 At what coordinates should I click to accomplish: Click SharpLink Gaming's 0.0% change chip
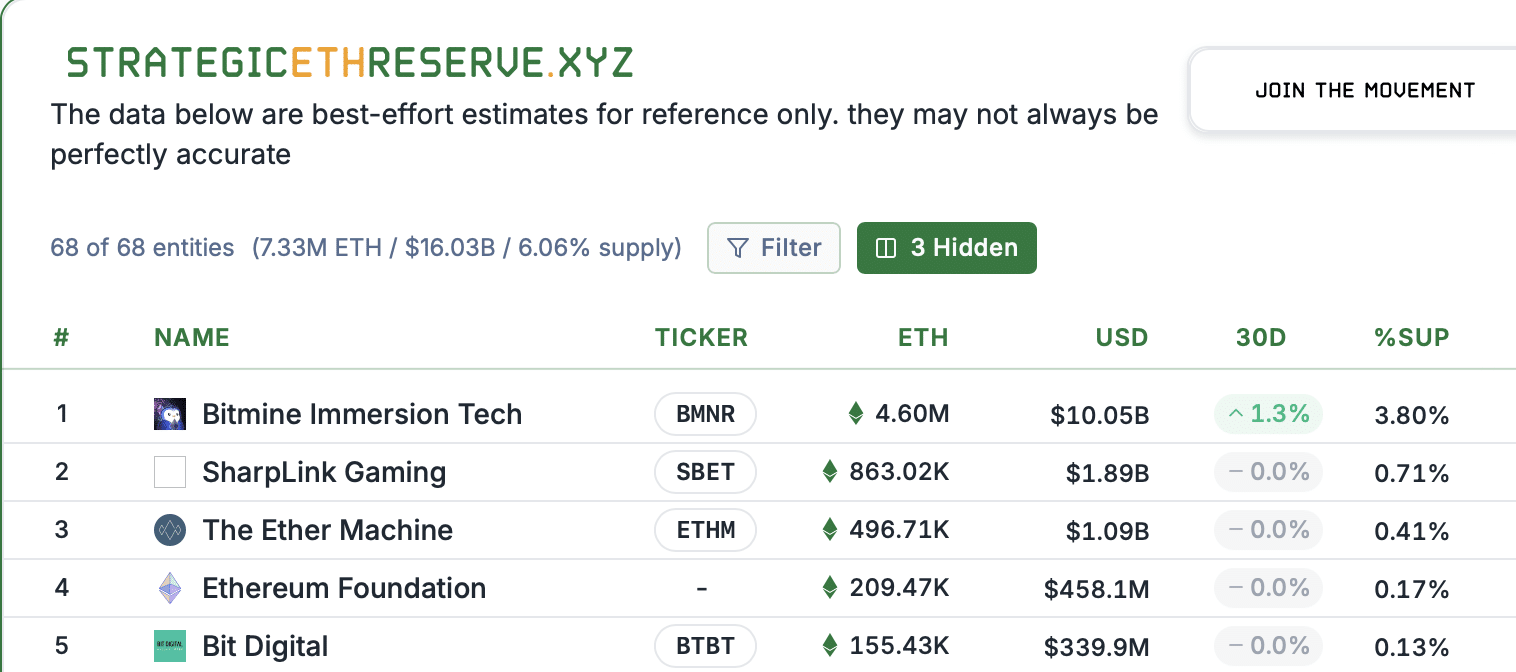click(x=1268, y=472)
